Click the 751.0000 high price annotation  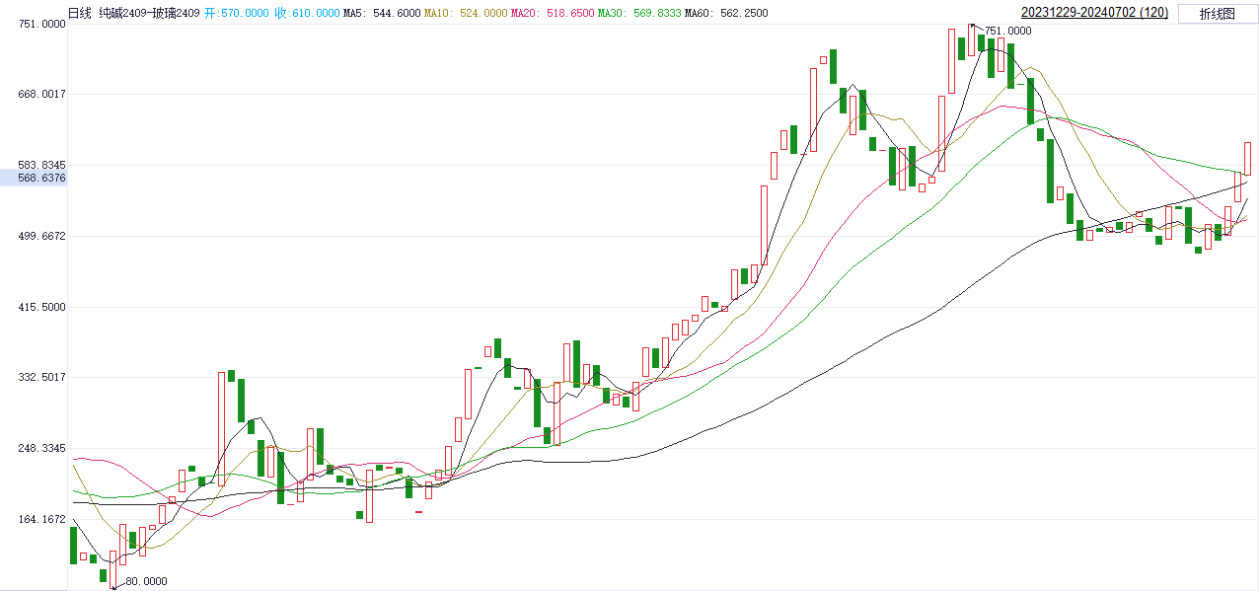(1007, 31)
